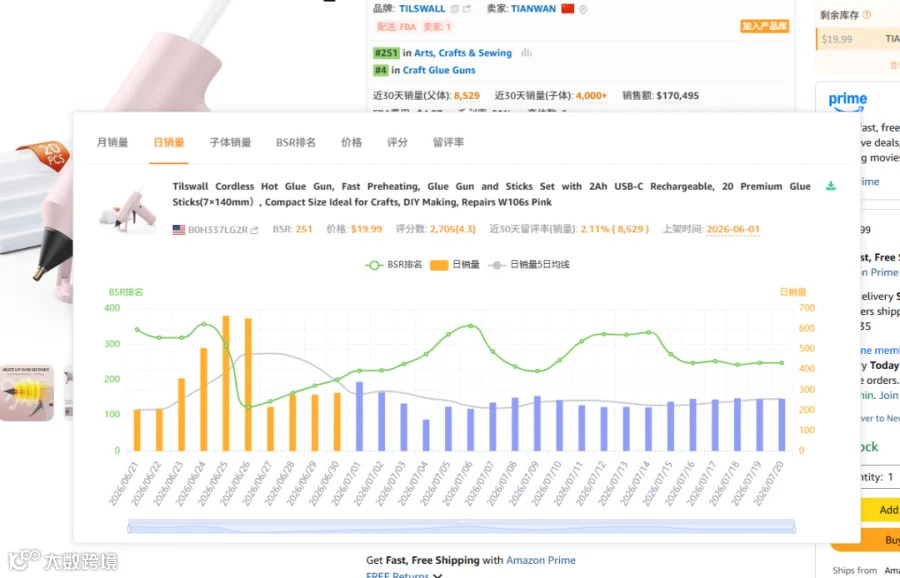Click the left handle of the chart range slider

pos(129,528)
